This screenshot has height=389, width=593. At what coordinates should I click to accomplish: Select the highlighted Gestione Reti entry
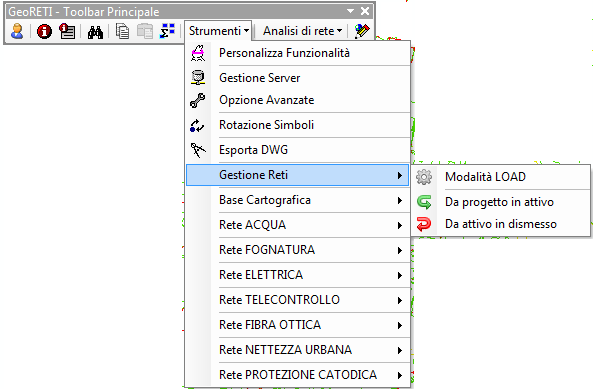298,175
